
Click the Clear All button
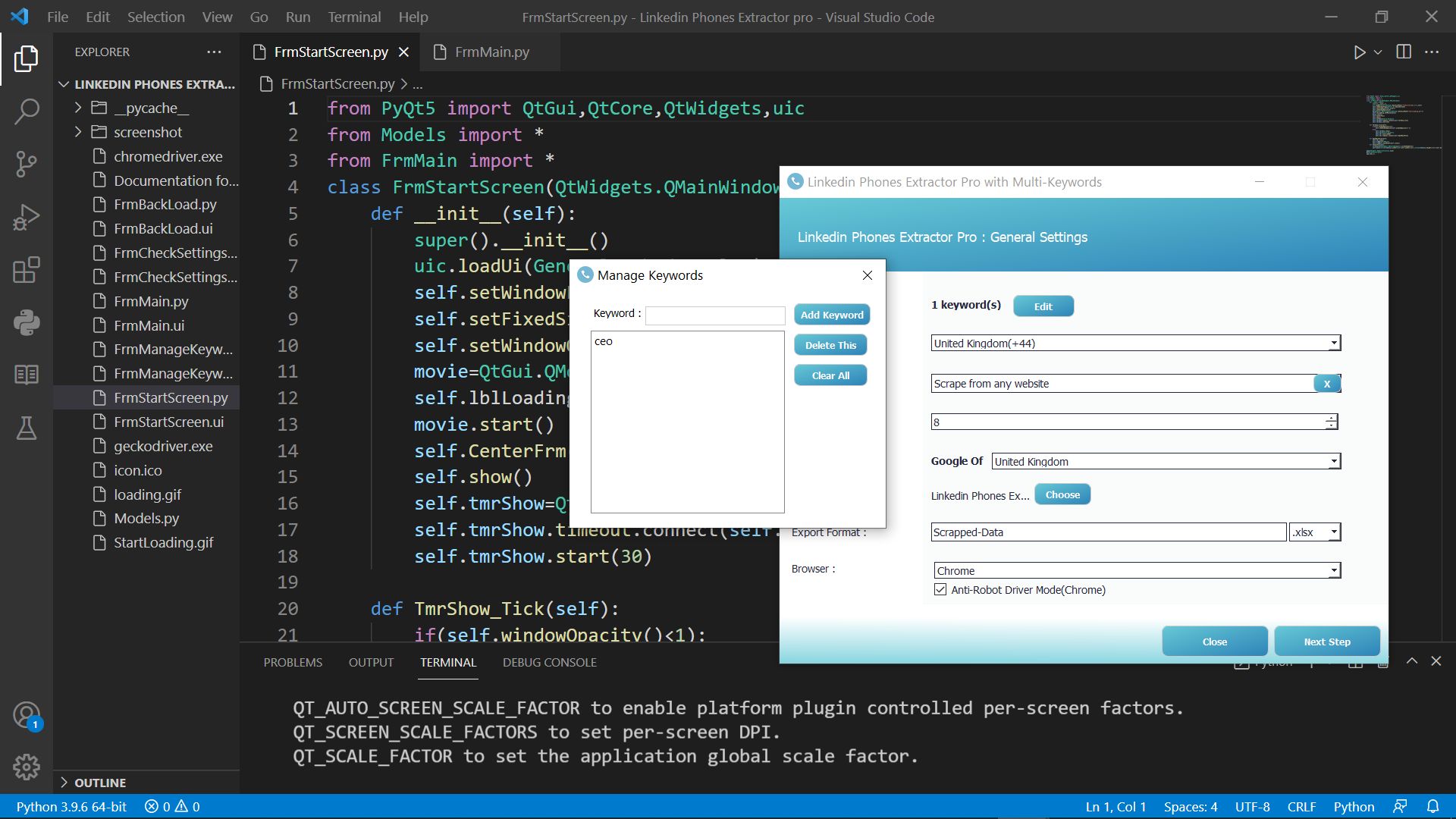tap(830, 375)
